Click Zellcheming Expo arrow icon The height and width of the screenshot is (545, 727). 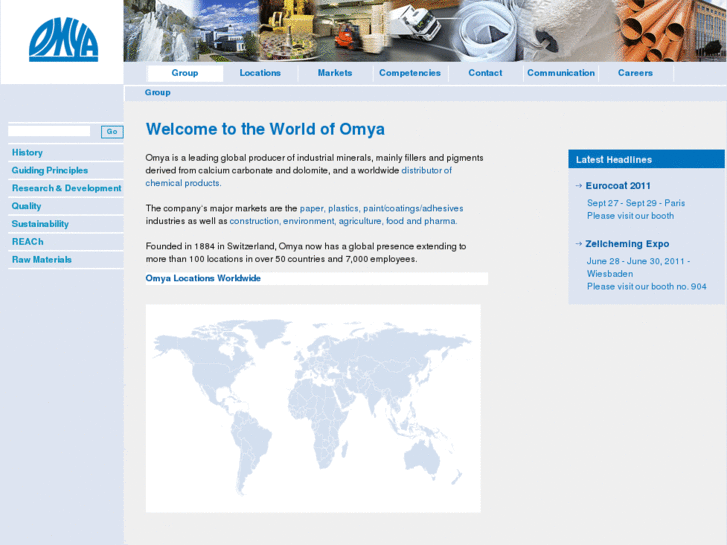click(x=579, y=244)
